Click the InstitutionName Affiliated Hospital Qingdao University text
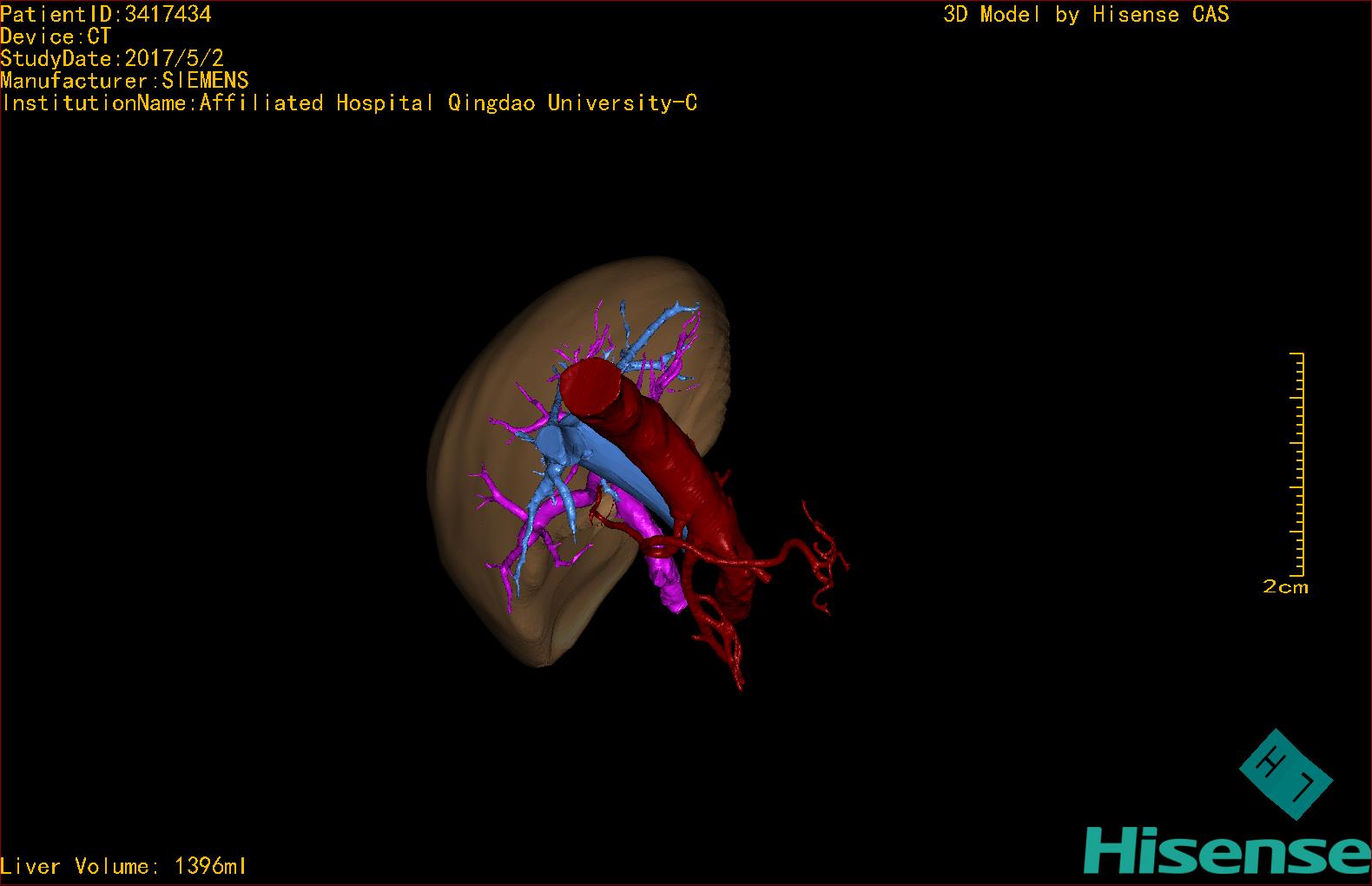1372x886 pixels. (350, 103)
